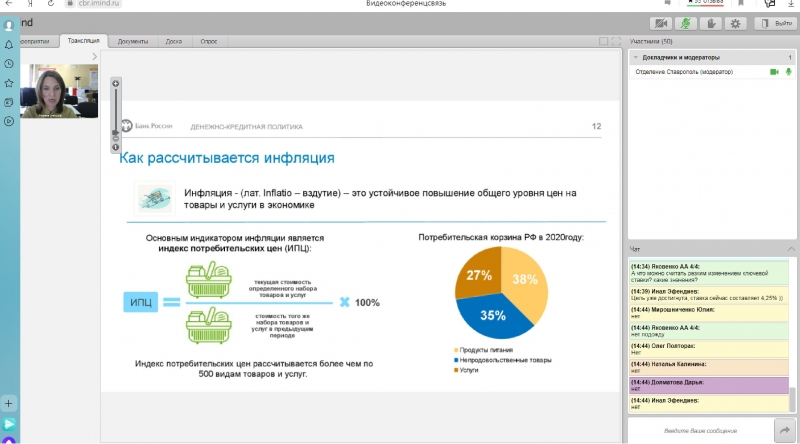800x444 pixels.
Task: Select chat message from Наталья Калинина
Action: tap(709, 367)
